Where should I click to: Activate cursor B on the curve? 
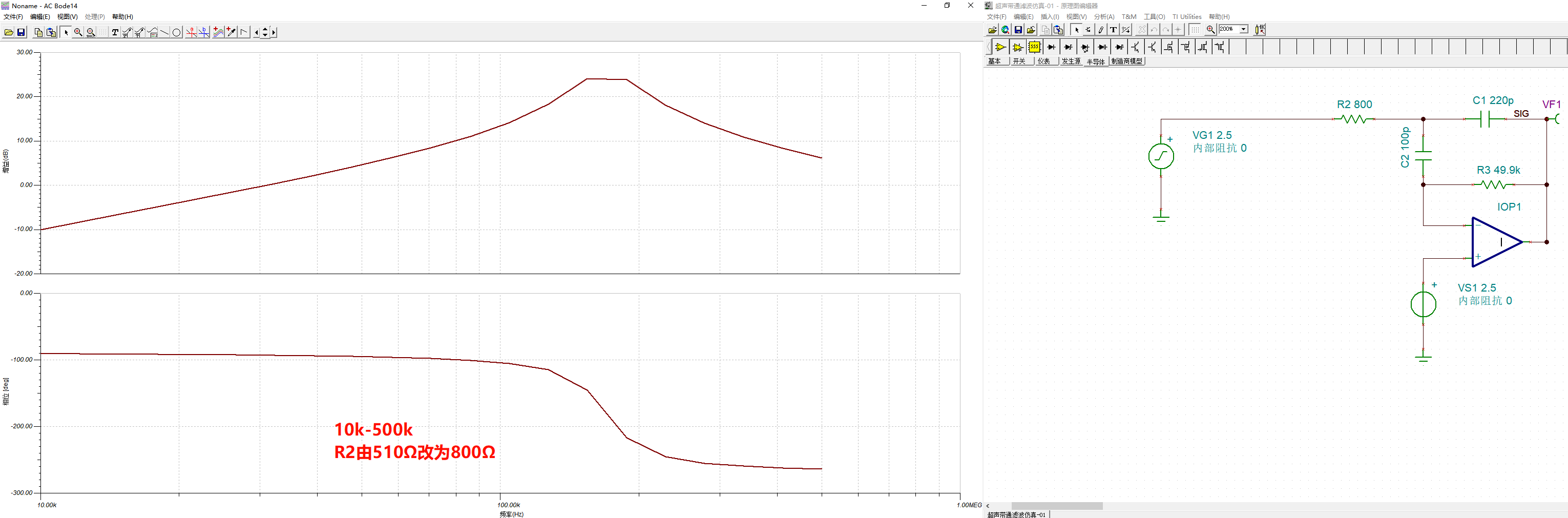click(x=204, y=32)
